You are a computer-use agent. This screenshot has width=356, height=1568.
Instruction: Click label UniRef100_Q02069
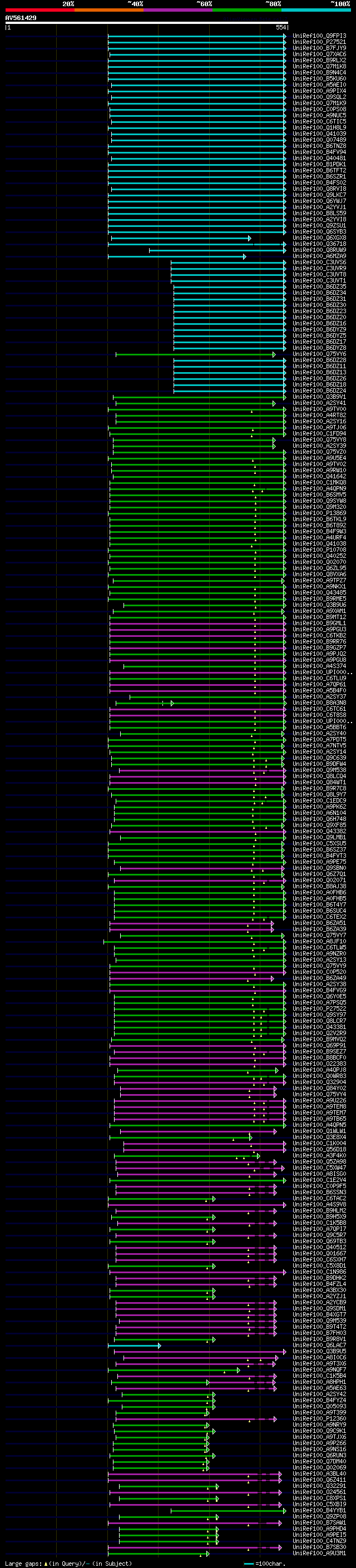(x=319, y=1467)
